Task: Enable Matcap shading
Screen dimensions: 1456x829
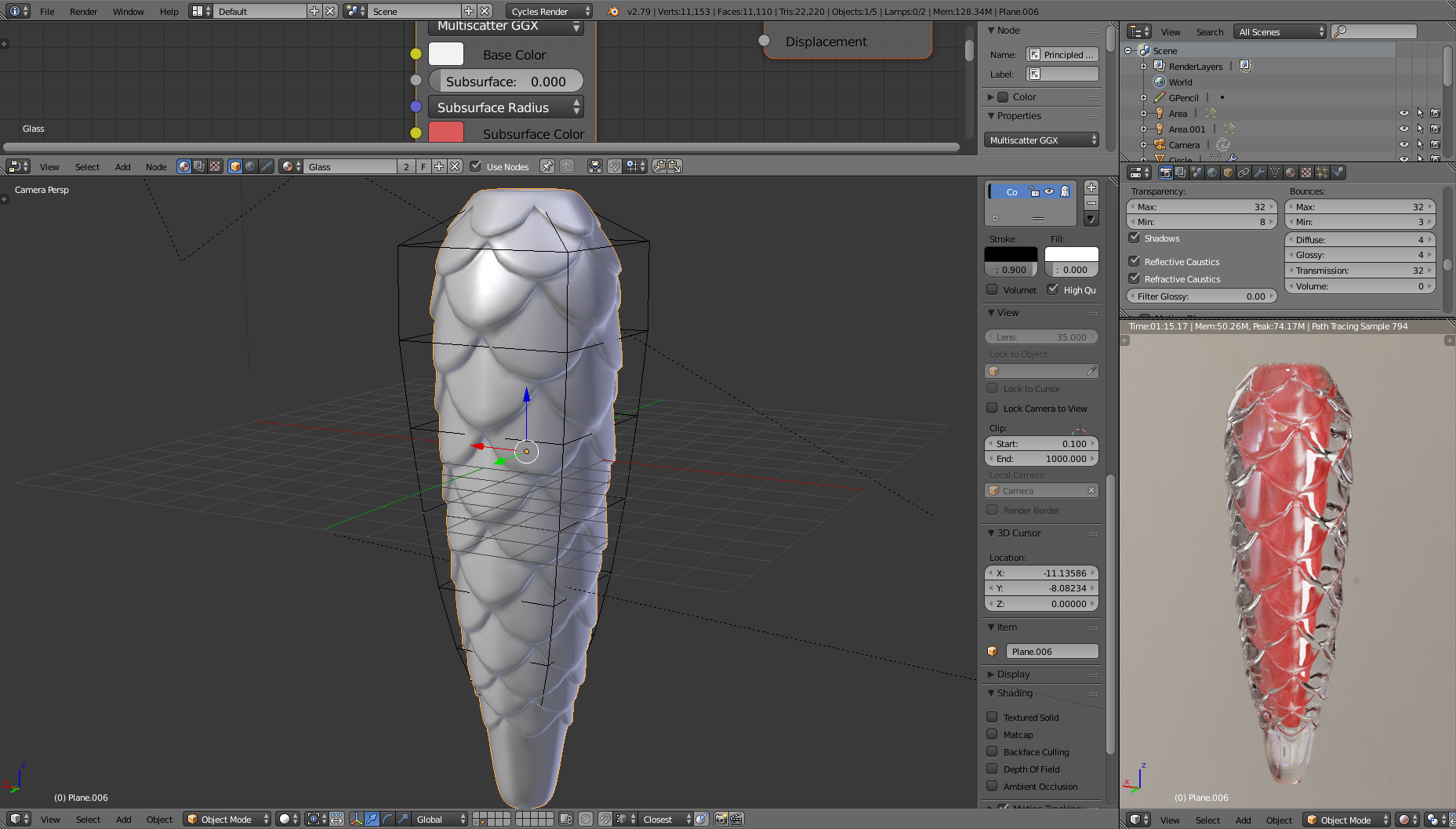Action: click(992, 734)
